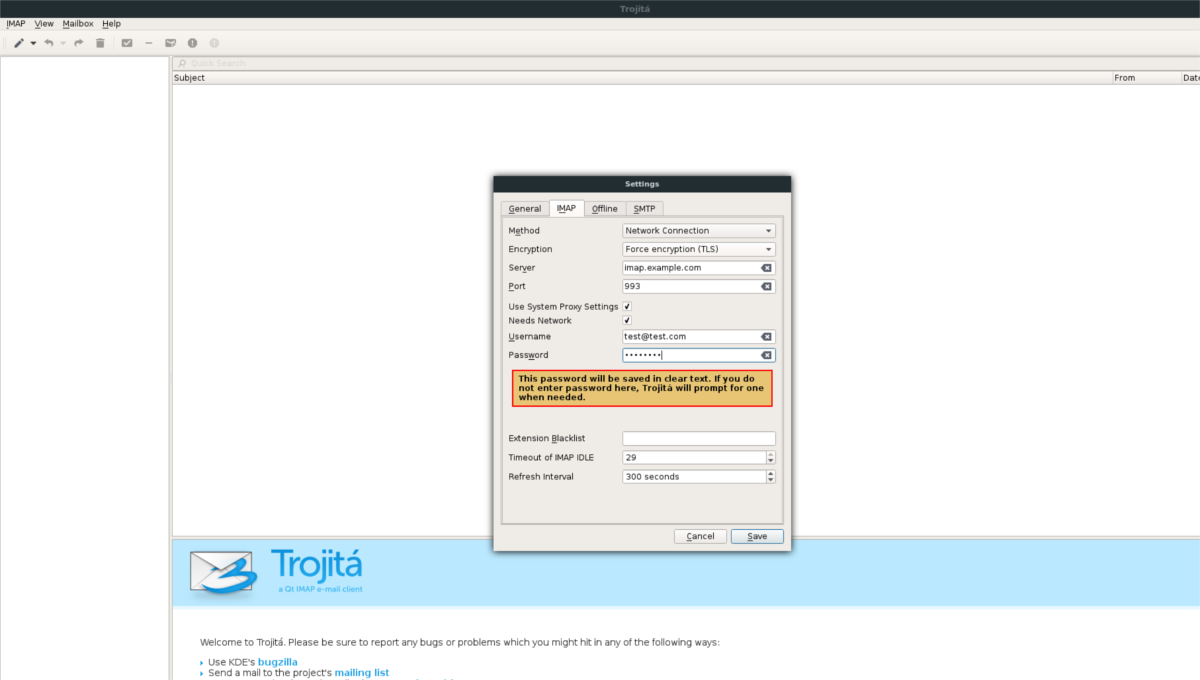Click the trash delete toolbar icon

click(x=100, y=43)
